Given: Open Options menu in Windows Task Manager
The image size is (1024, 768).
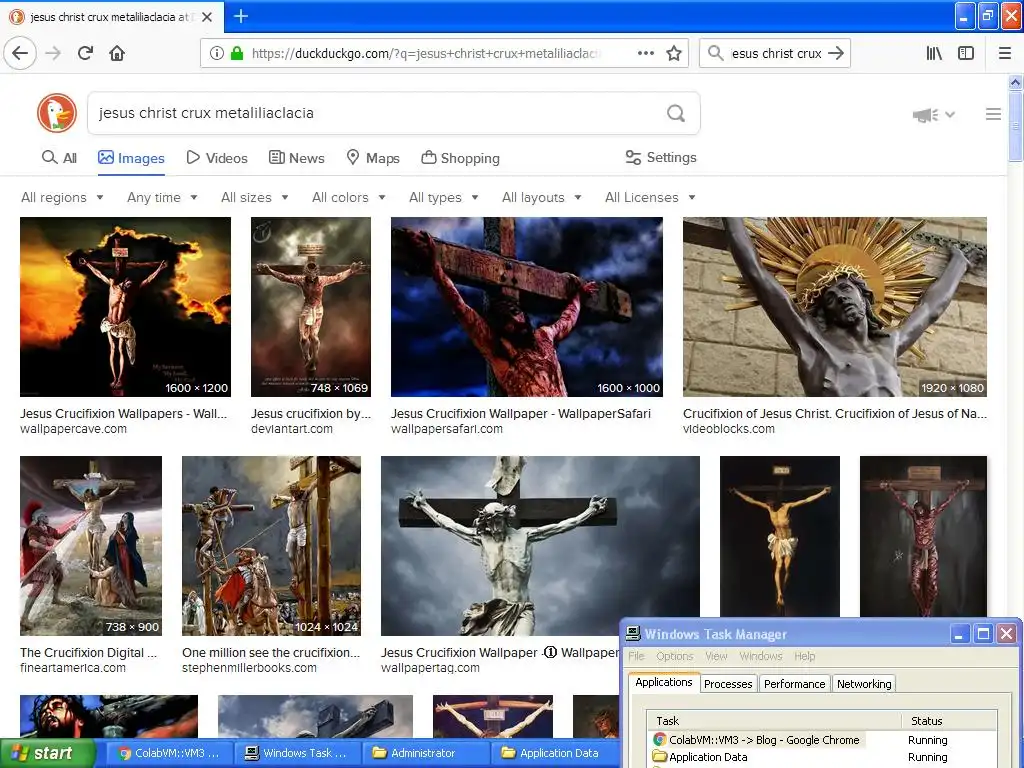Looking at the screenshot, I should (675, 656).
